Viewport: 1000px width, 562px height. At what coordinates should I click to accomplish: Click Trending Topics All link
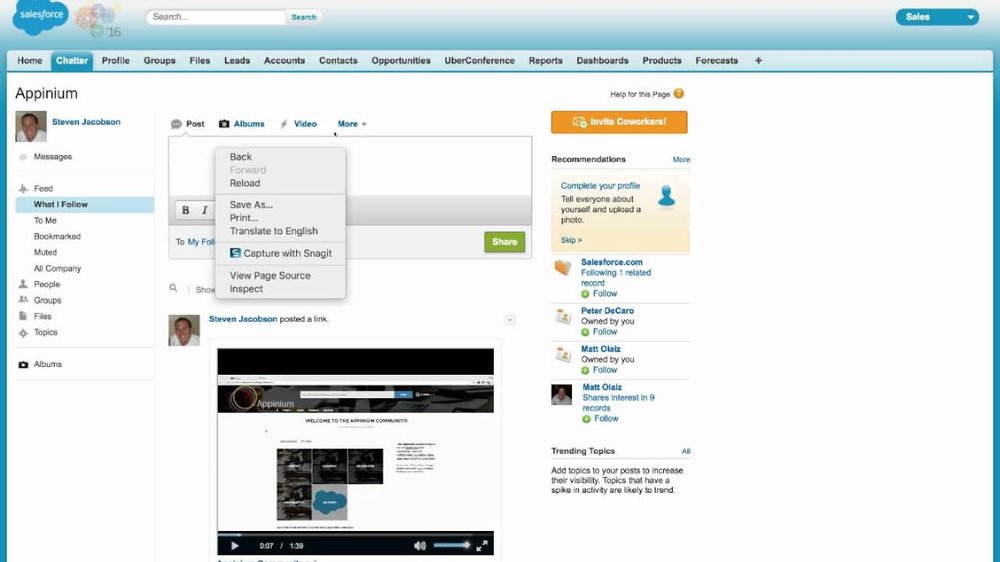pyautogui.click(x=686, y=451)
